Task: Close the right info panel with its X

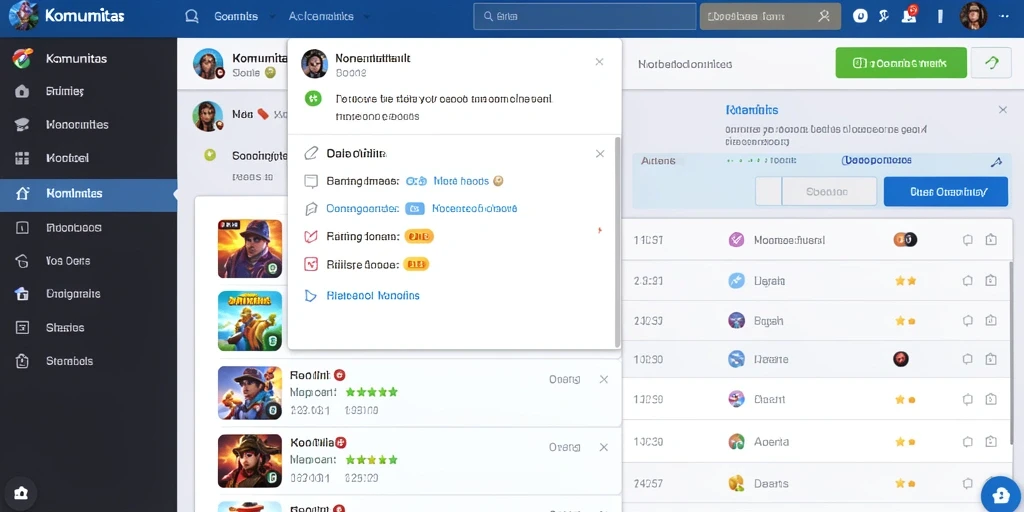Action: 1002,110
